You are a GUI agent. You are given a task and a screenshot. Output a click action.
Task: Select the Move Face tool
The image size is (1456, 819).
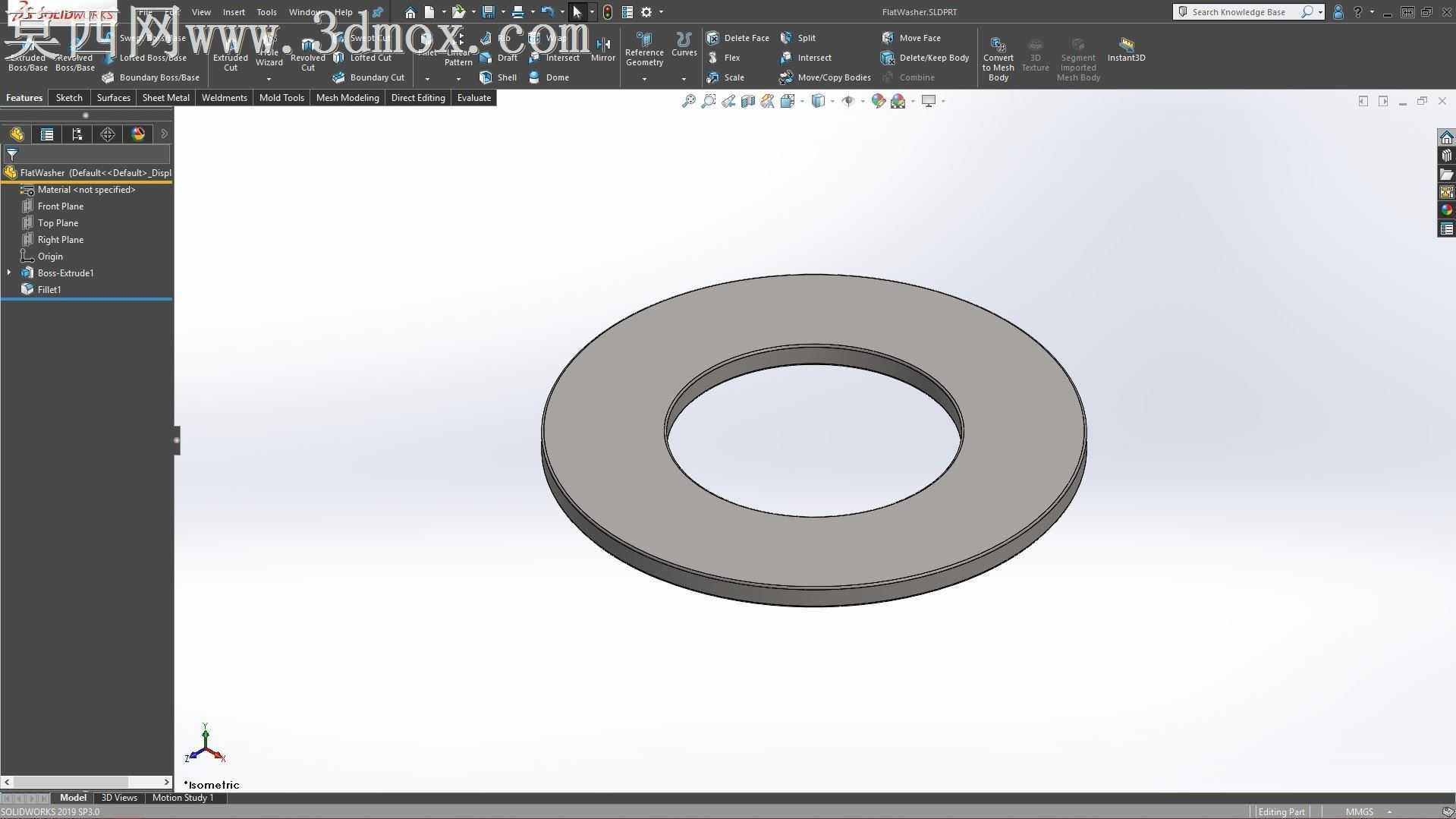910,38
